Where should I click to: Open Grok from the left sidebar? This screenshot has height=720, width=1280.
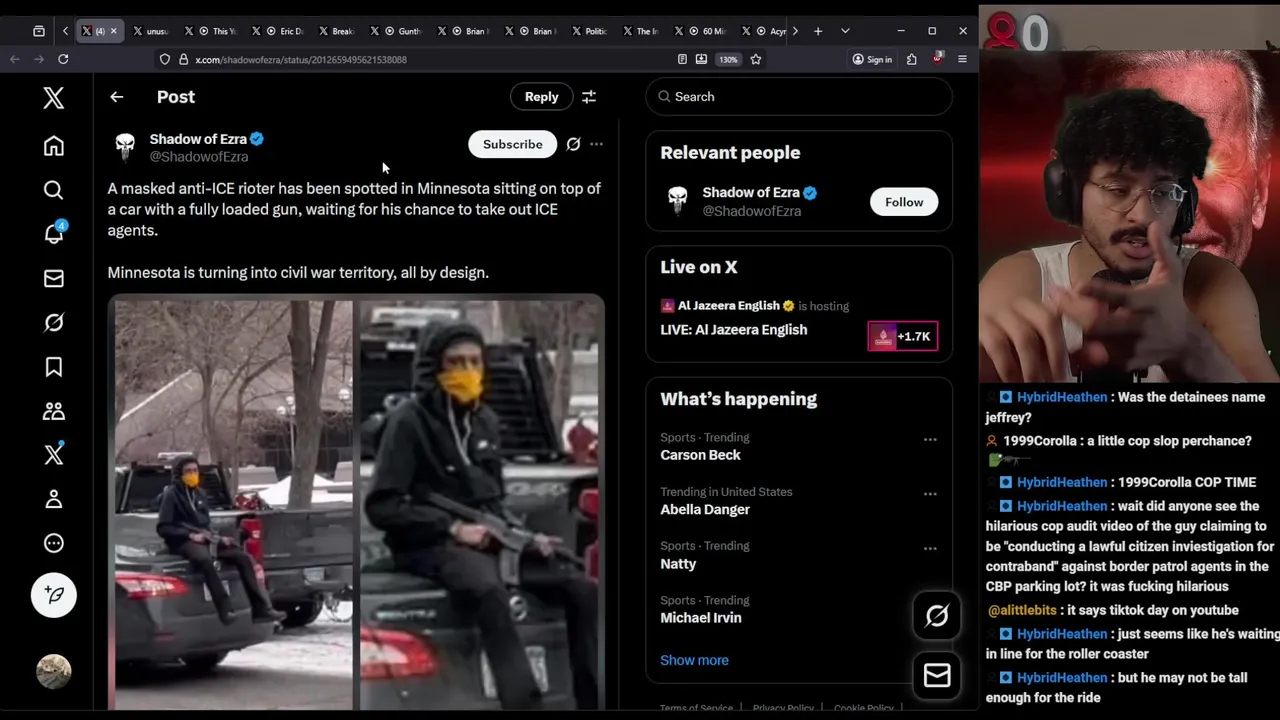(x=54, y=322)
